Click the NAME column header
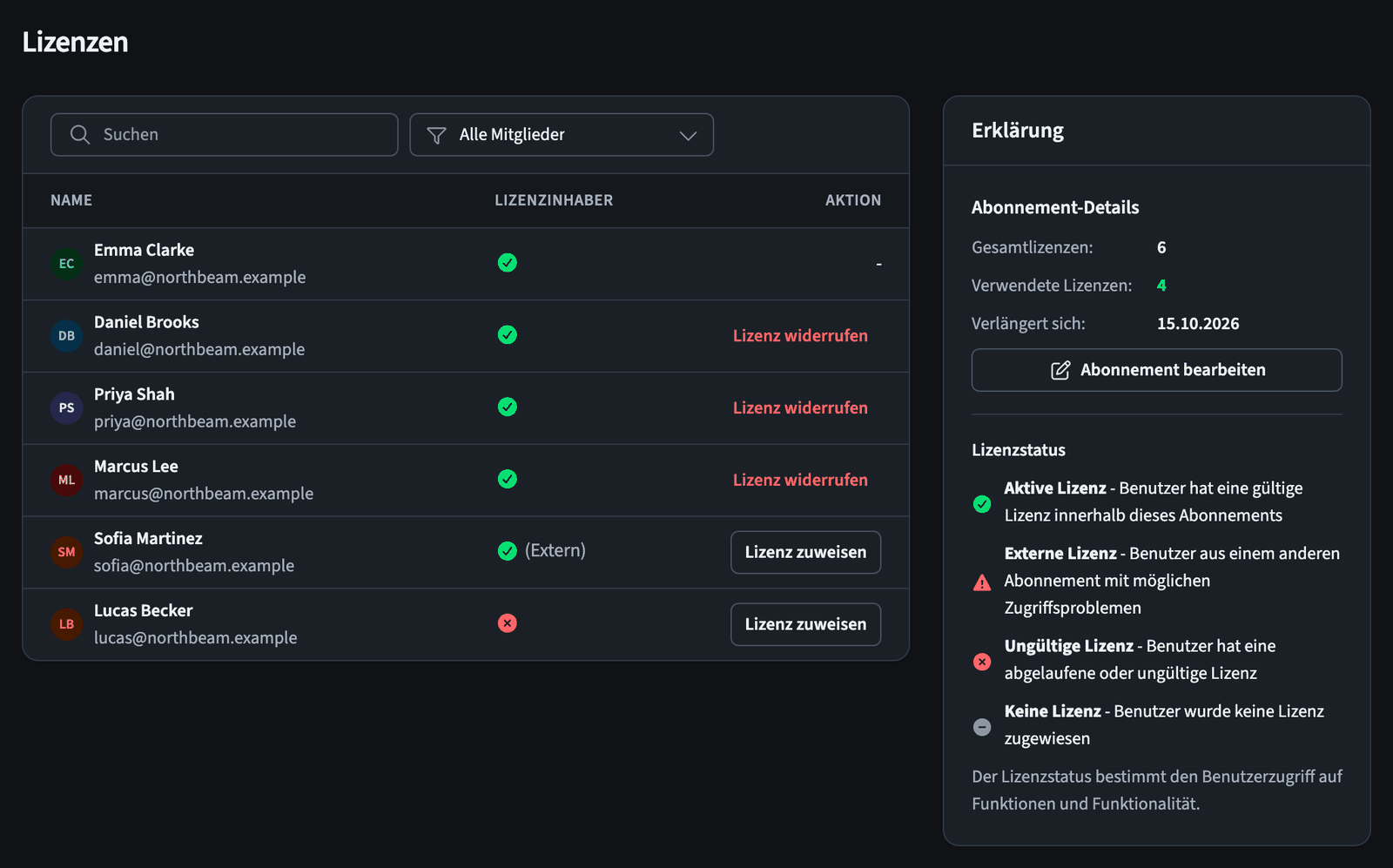1393x868 pixels. coord(71,200)
